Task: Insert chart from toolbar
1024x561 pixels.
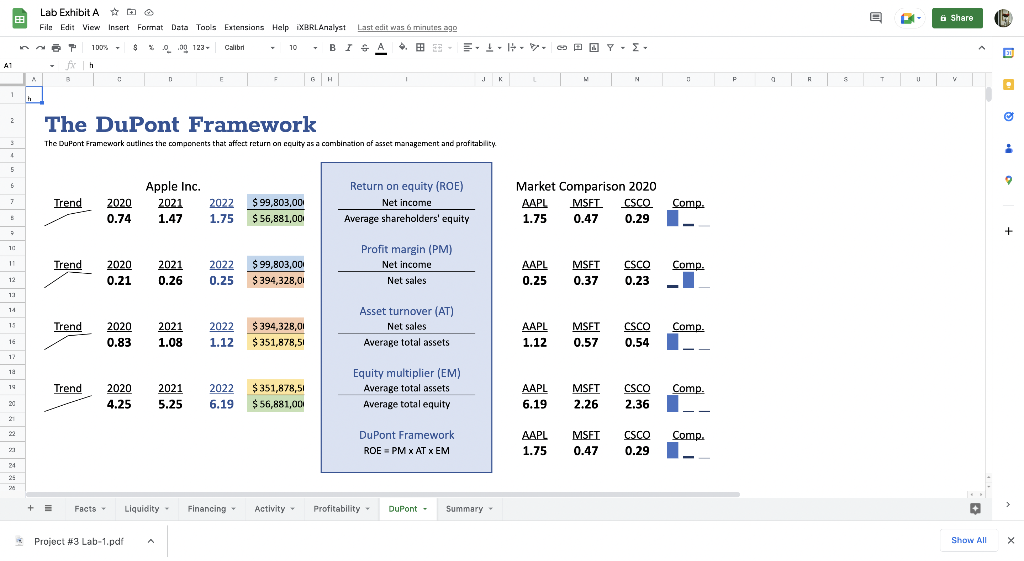Action: (594, 48)
